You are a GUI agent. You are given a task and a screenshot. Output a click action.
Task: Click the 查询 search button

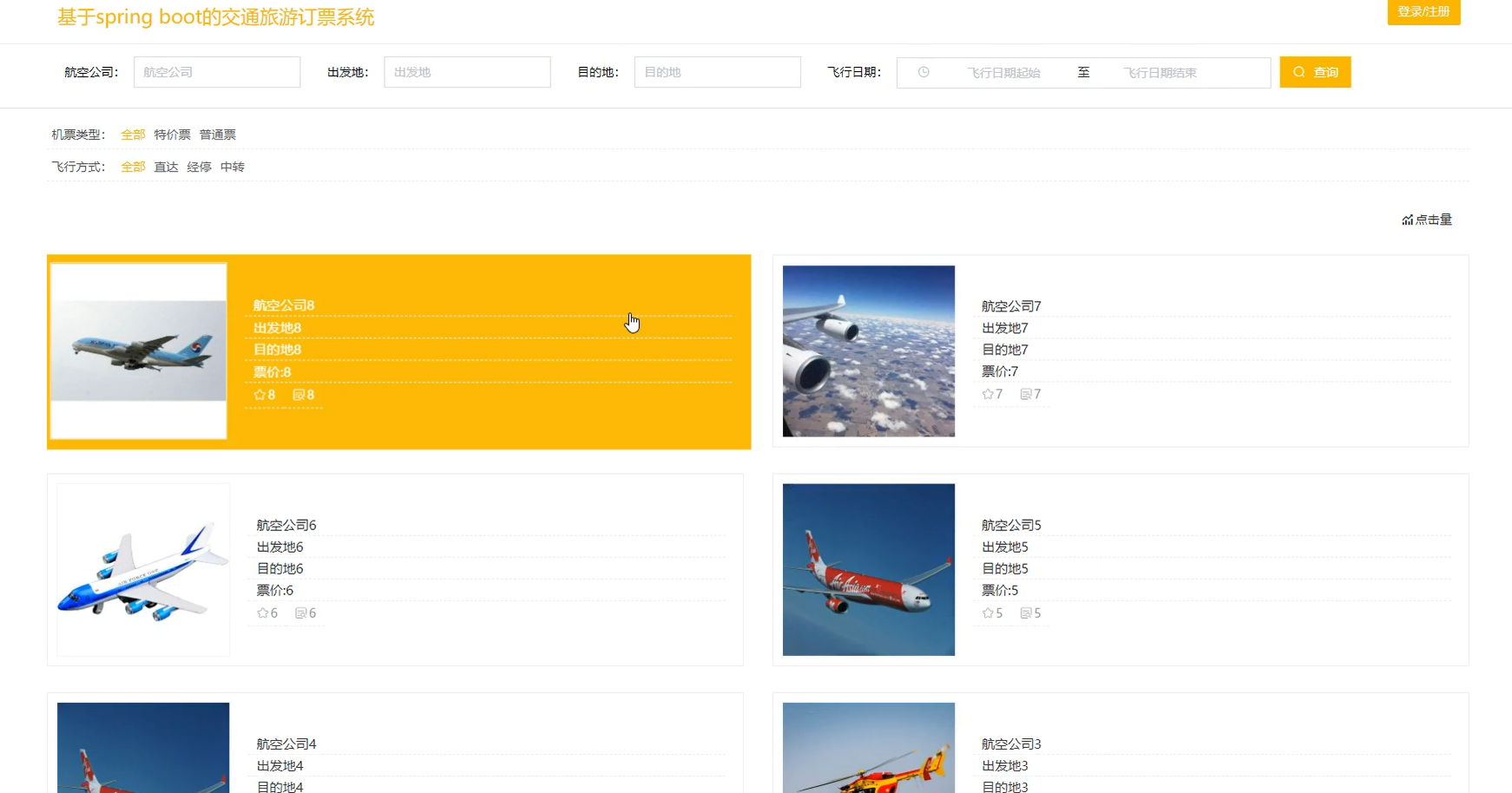pyautogui.click(x=1315, y=72)
